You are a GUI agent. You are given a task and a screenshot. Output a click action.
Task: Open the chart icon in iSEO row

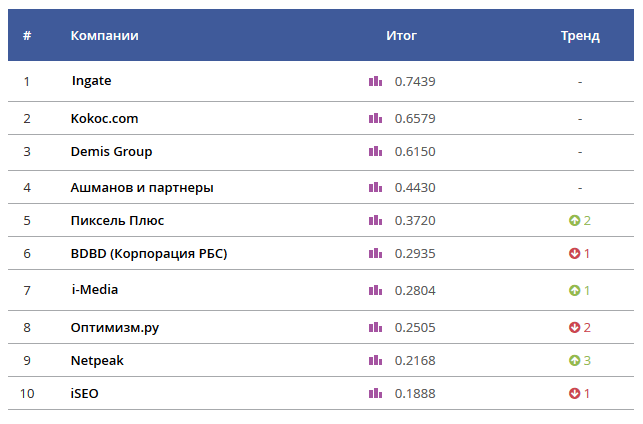coord(375,393)
